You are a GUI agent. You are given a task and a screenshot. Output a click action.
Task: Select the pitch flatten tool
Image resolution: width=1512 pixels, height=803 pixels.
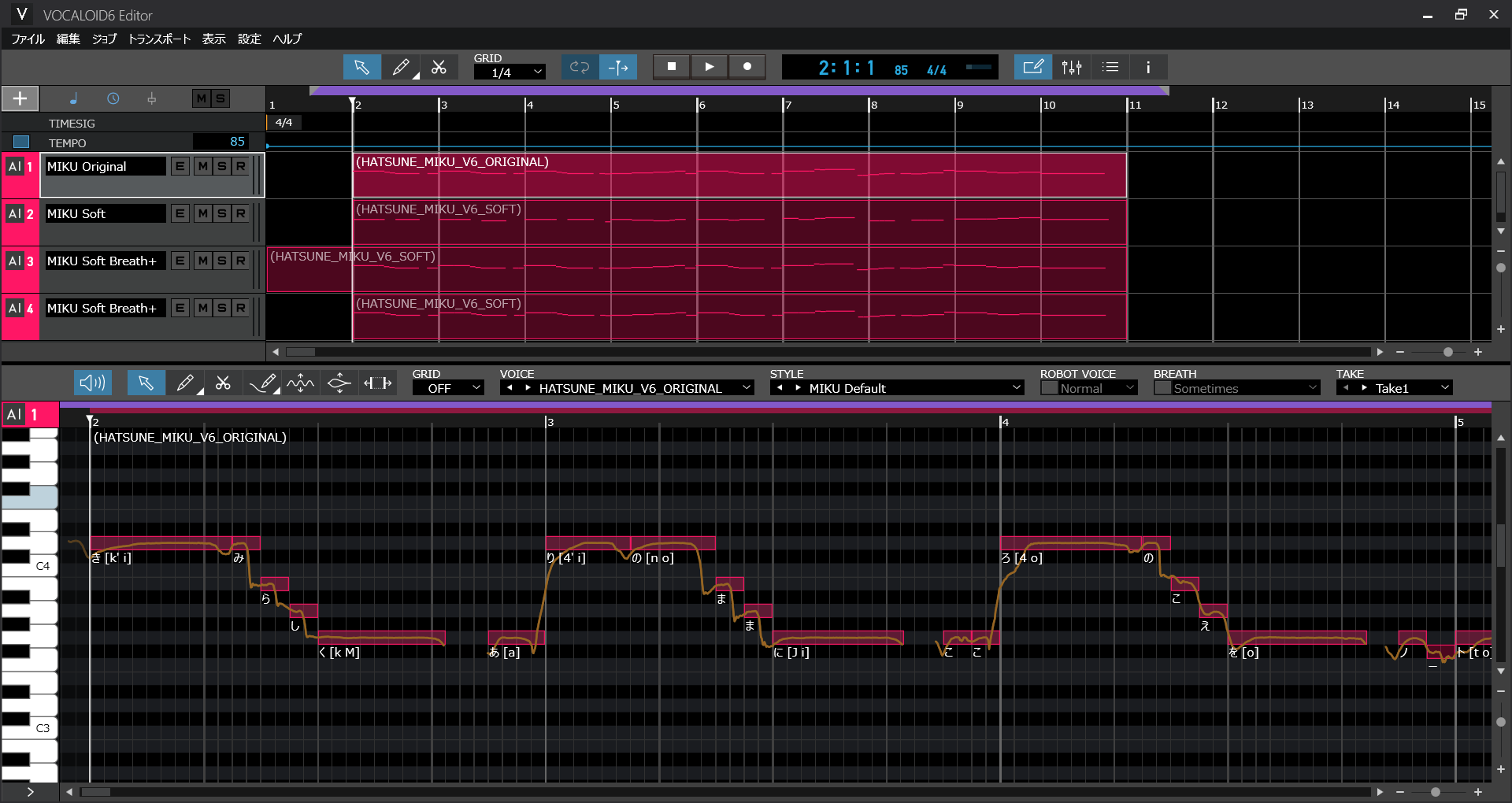339,383
